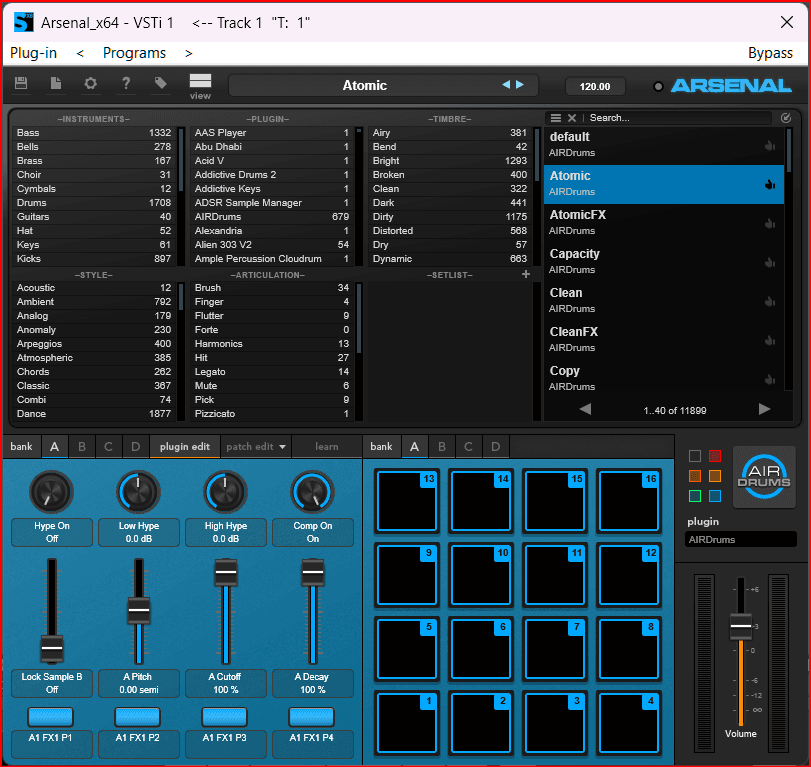Open the hamburger menu beside Search
The image size is (811, 767).
[556, 118]
